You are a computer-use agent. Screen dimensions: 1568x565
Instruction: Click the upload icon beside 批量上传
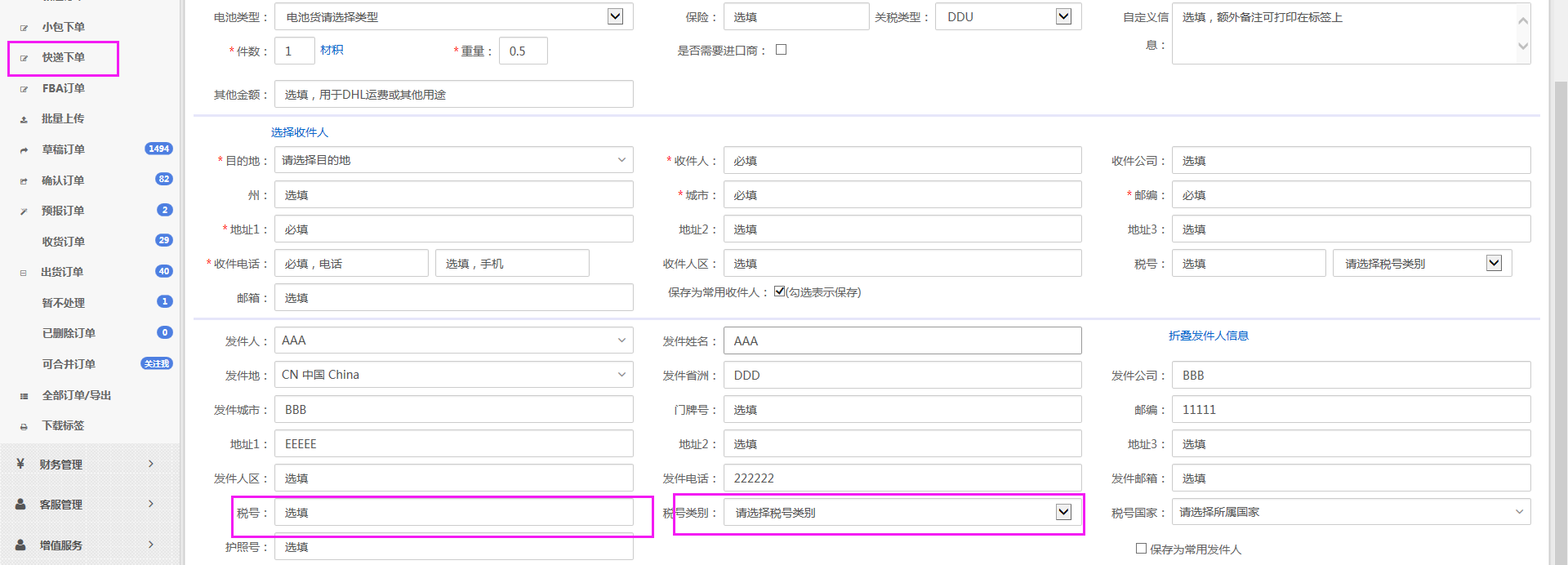coord(24,119)
